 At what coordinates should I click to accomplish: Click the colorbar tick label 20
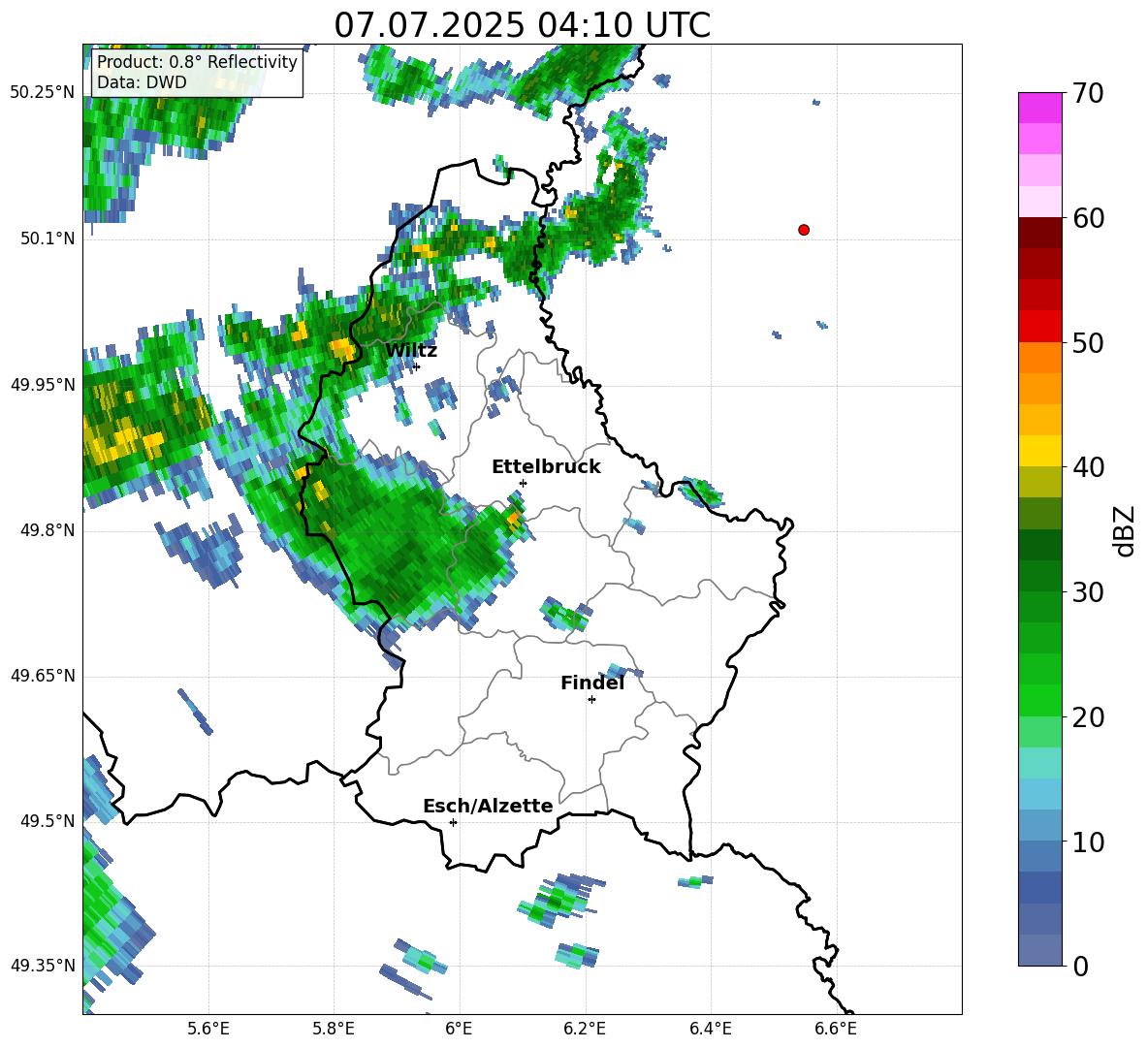coord(1088,717)
